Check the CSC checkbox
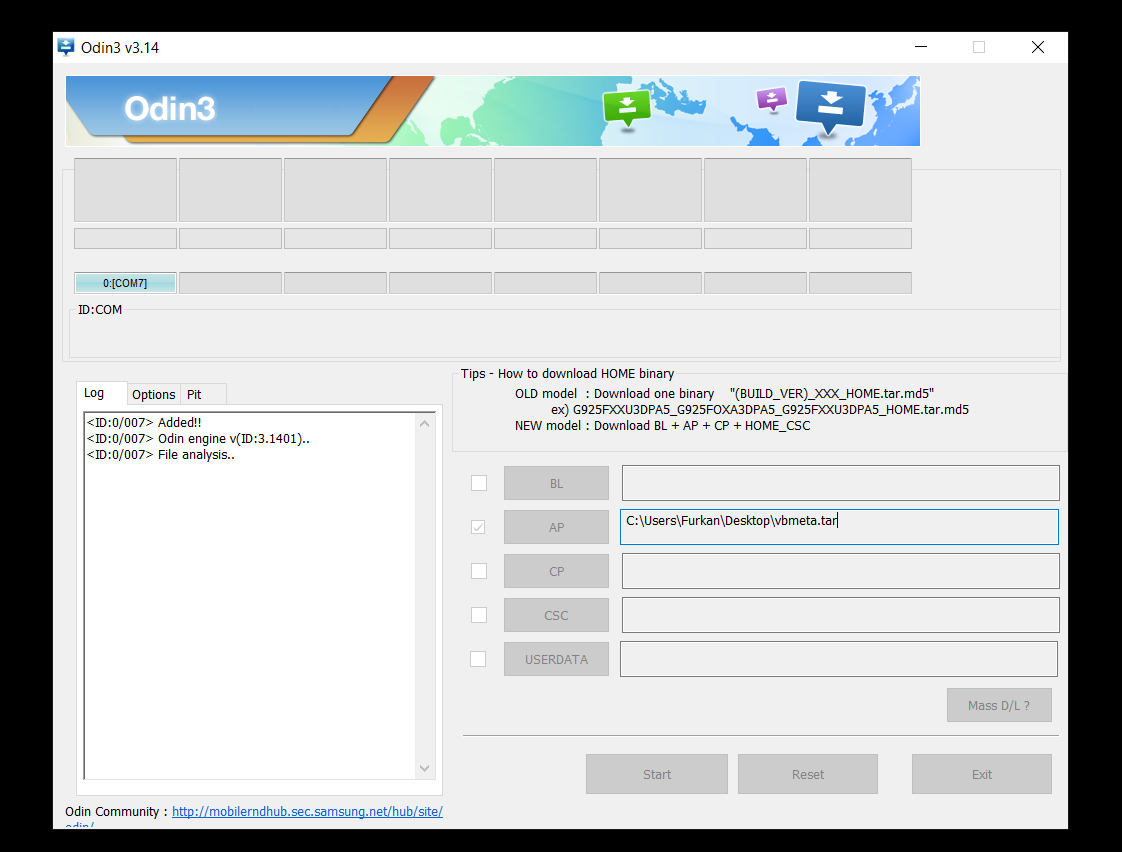 click(479, 614)
